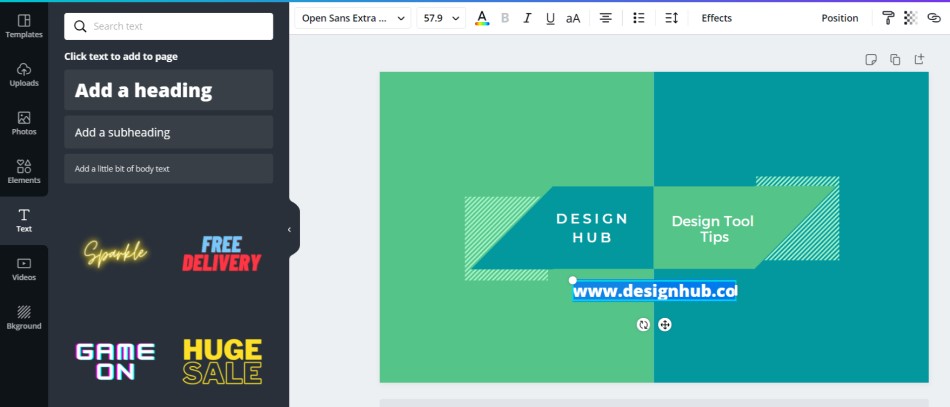Toggle bold formatting

pos(505,18)
